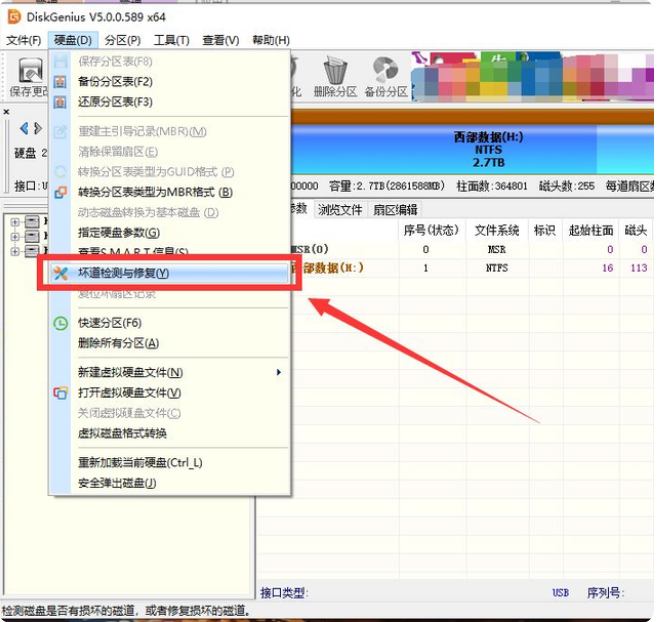Open the 分区(P) menu
The image size is (658, 622).
click(x=121, y=40)
